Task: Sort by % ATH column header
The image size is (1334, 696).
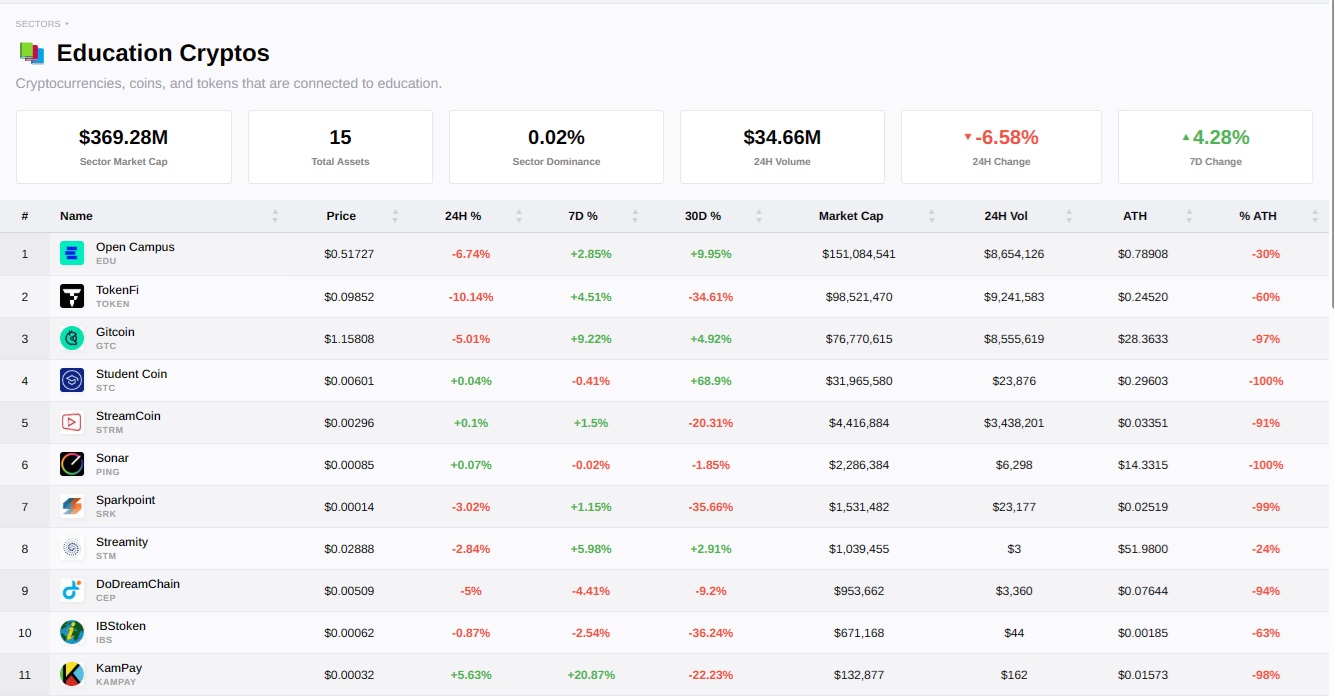Action: click(x=1257, y=216)
